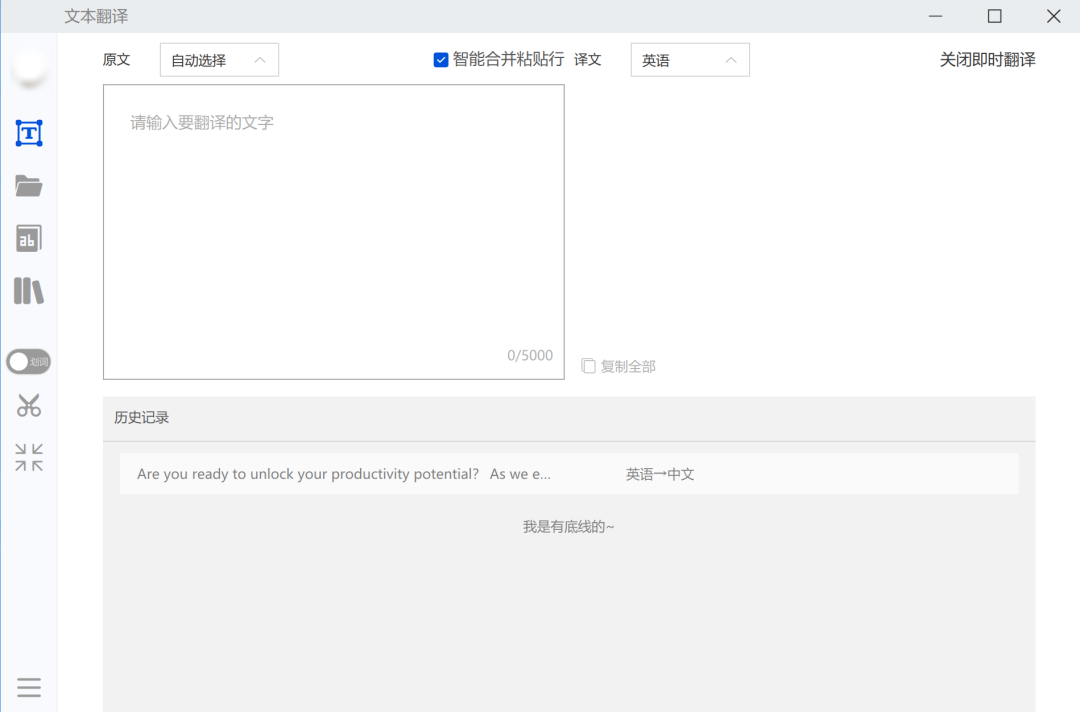Open the 英语 target language dropdown
This screenshot has height=712, width=1080.
(690, 59)
